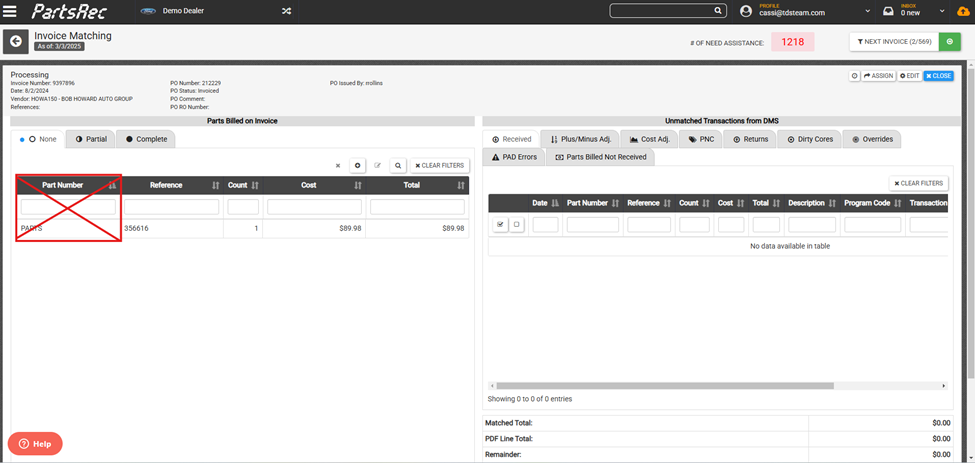Switch to the Complete tab
This screenshot has width=975, height=463.
pyautogui.click(x=146, y=139)
